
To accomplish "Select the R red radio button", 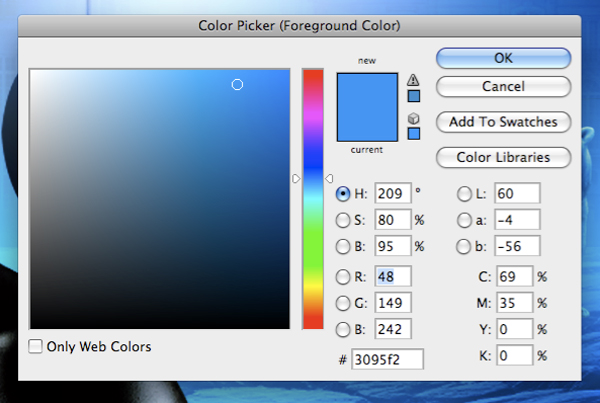I will (x=343, y=277).
